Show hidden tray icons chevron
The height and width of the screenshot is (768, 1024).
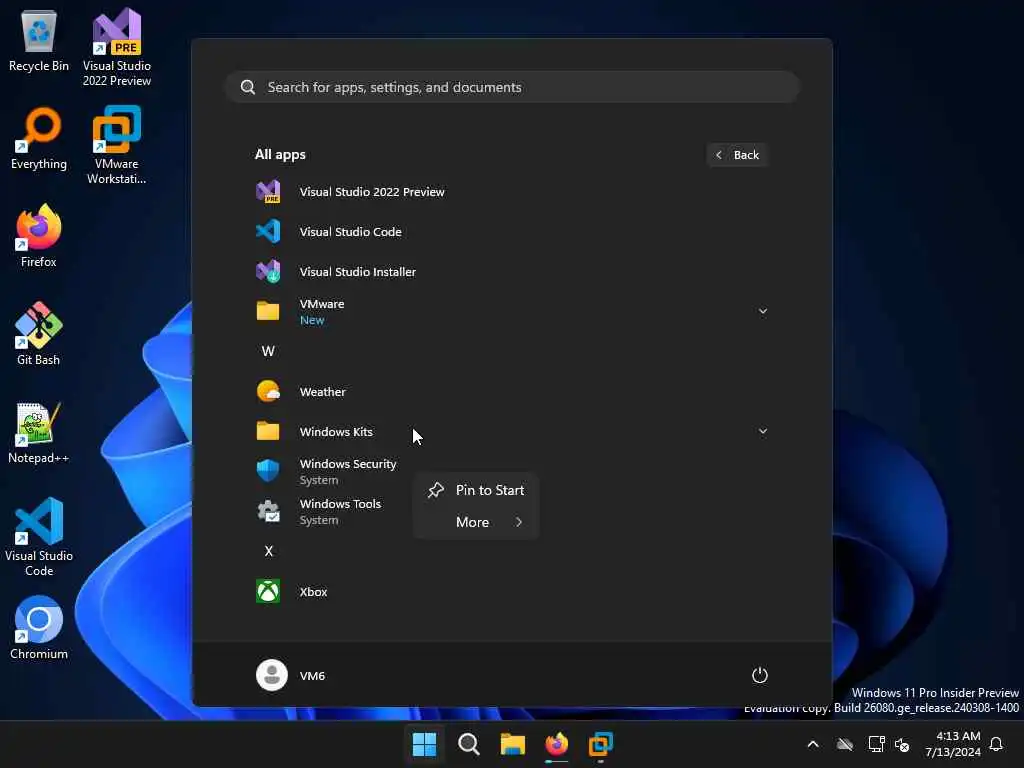click(813, 744)
